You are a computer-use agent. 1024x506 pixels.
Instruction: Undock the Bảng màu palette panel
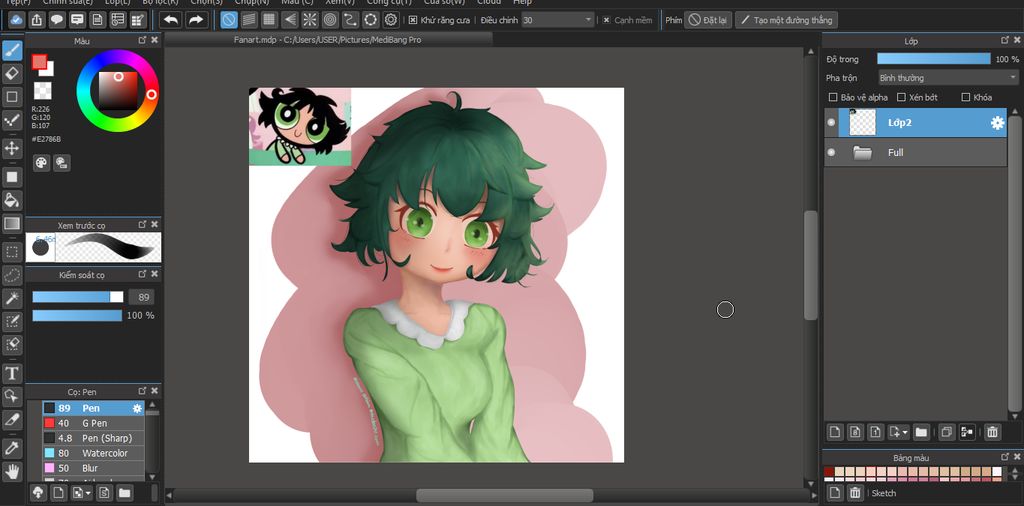click(1005, 457)
